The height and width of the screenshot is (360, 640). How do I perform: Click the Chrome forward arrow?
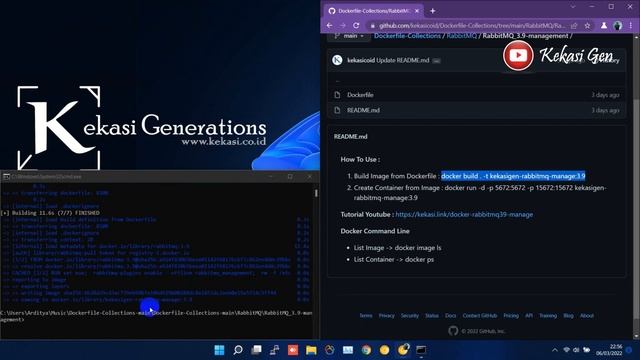click(x=343, y=25)
